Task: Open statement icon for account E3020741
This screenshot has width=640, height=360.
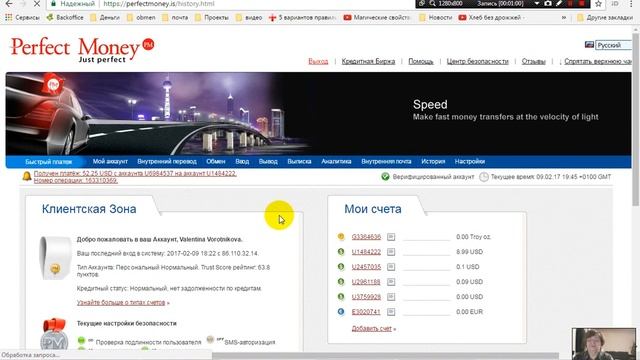Action: [391, 312]
